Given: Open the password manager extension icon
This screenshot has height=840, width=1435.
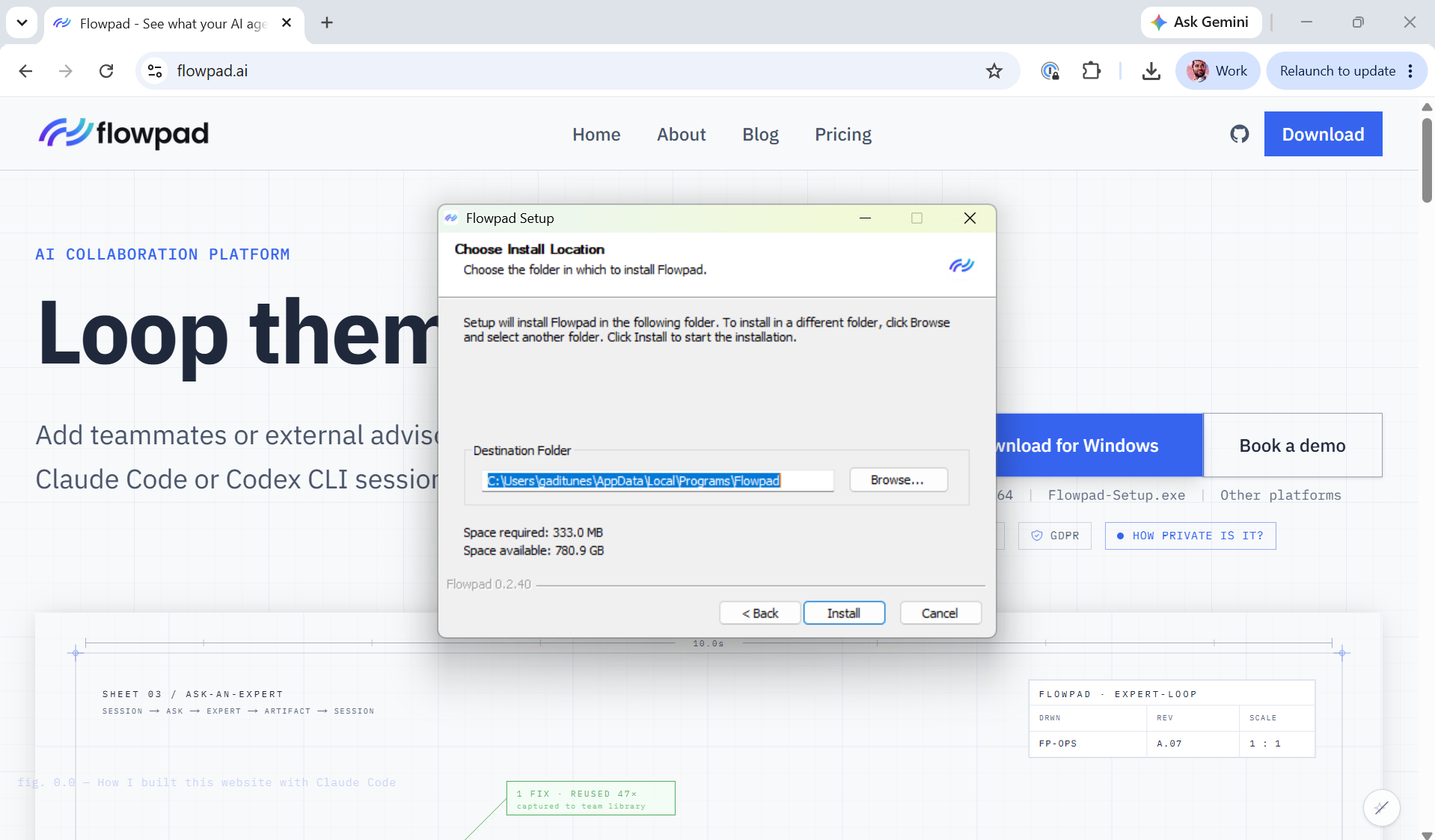Looking at the screenshot, I should tap(1050, 71).
